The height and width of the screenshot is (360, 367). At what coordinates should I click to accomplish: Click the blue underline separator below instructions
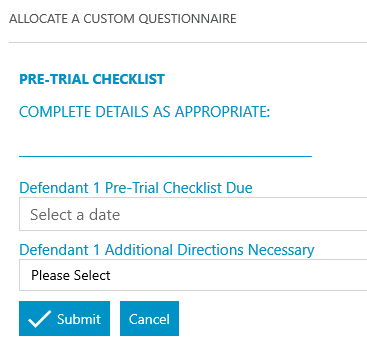tap(165, 156)
